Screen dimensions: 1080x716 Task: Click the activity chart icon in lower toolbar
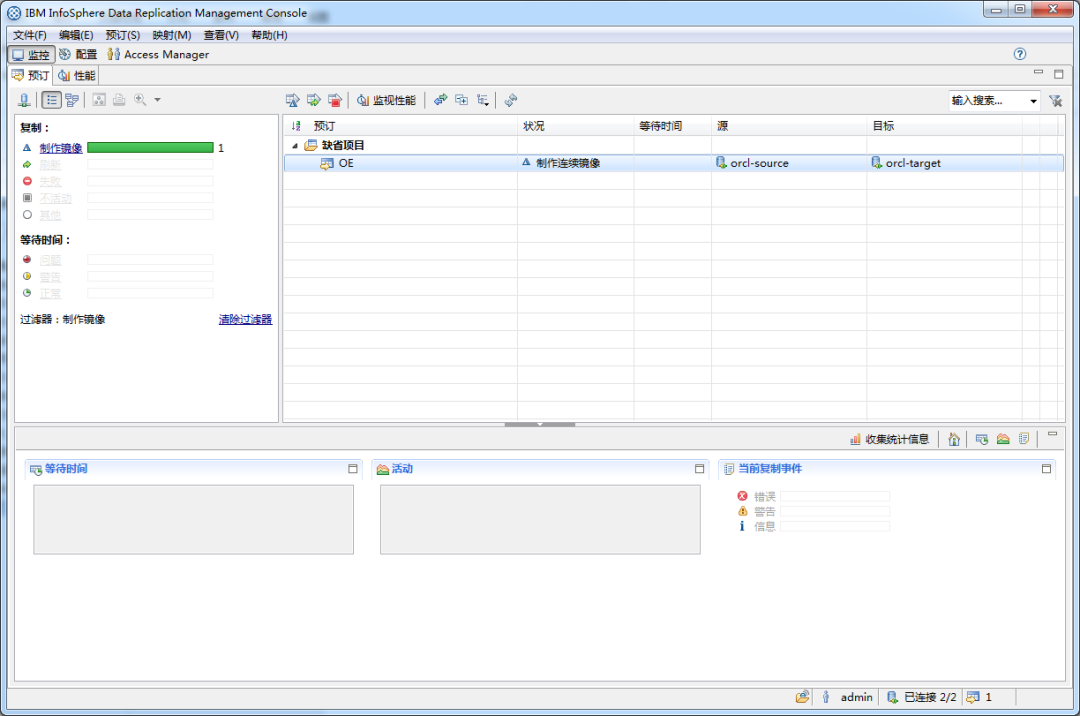(x=1003, y=439)
